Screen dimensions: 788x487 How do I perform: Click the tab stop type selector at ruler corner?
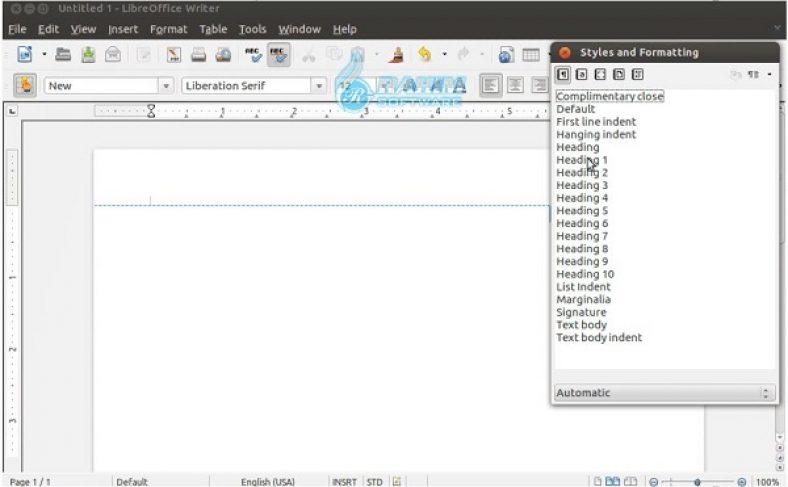pyautogui.click(x=13, y=111)
